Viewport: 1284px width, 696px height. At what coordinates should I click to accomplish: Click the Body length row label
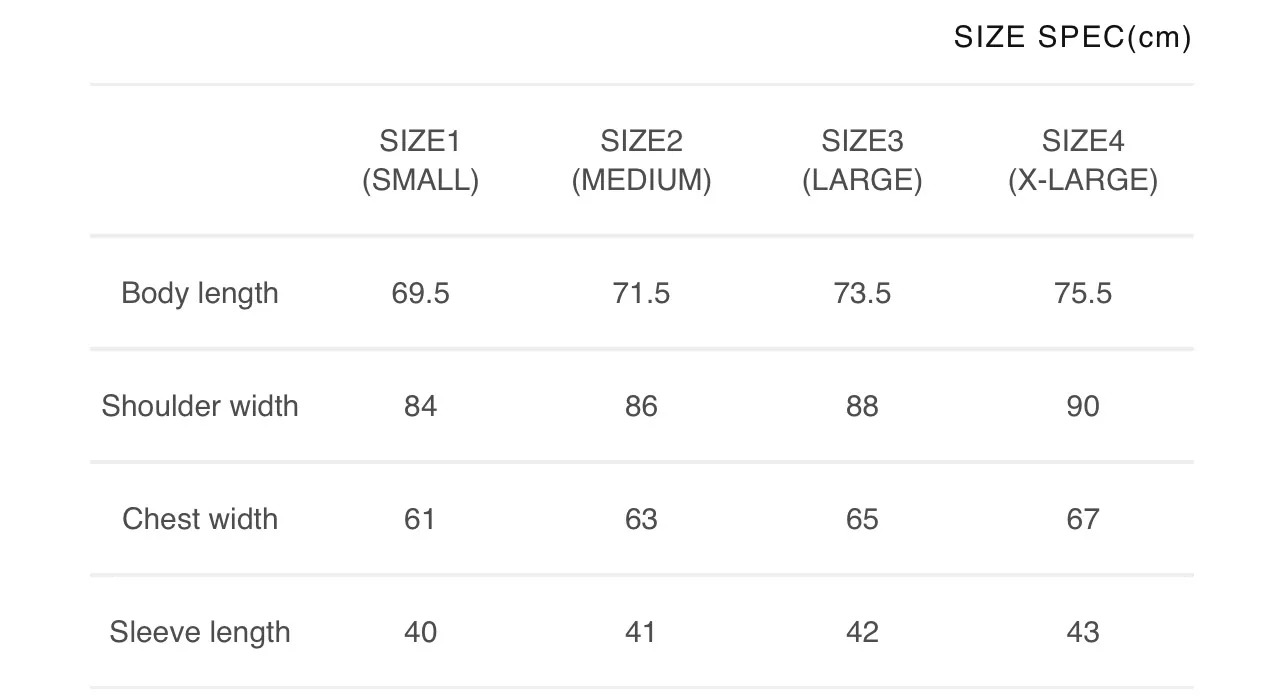tap(200, 293)
